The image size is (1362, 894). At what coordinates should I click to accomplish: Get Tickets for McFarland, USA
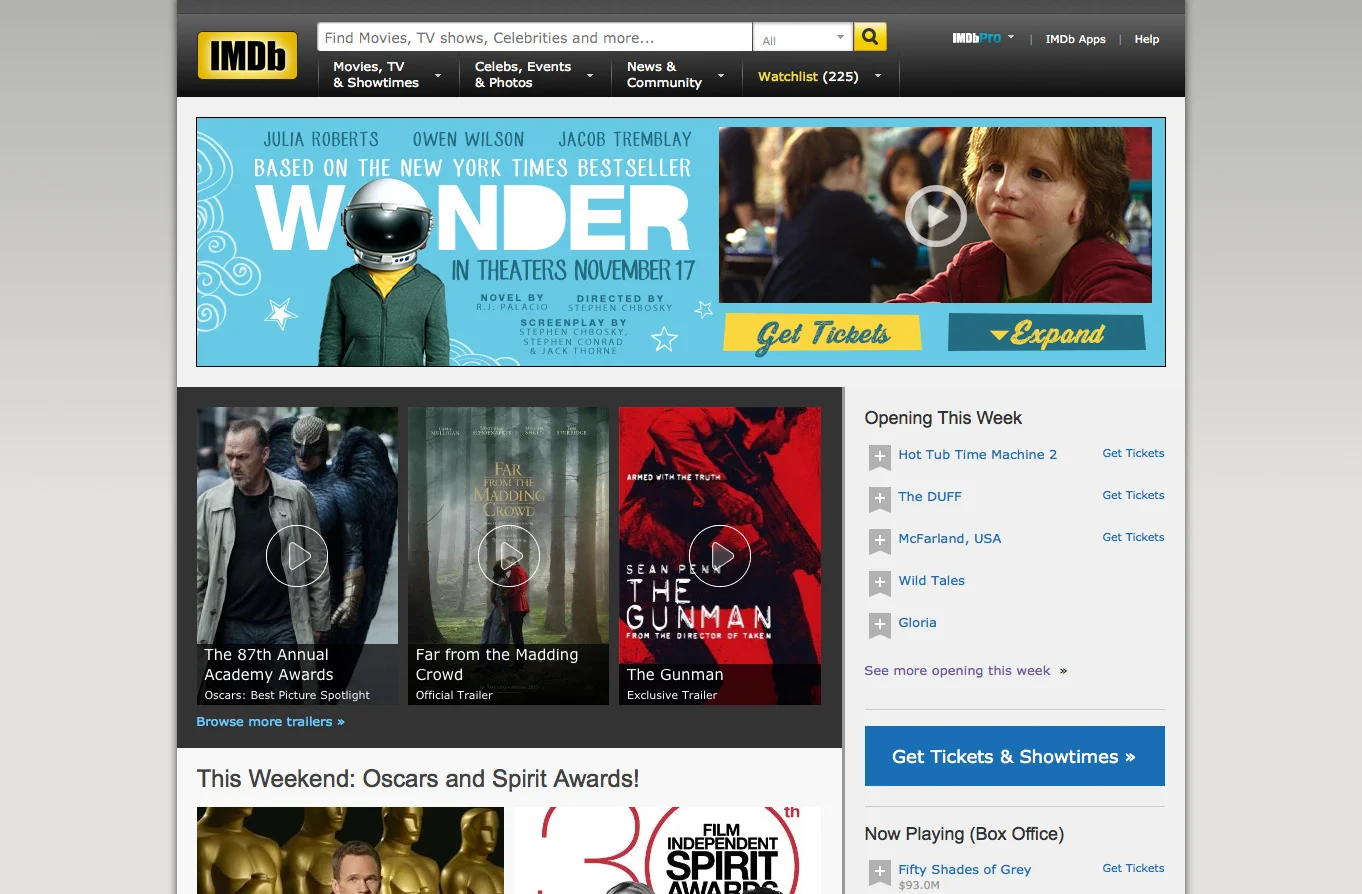1133,537
